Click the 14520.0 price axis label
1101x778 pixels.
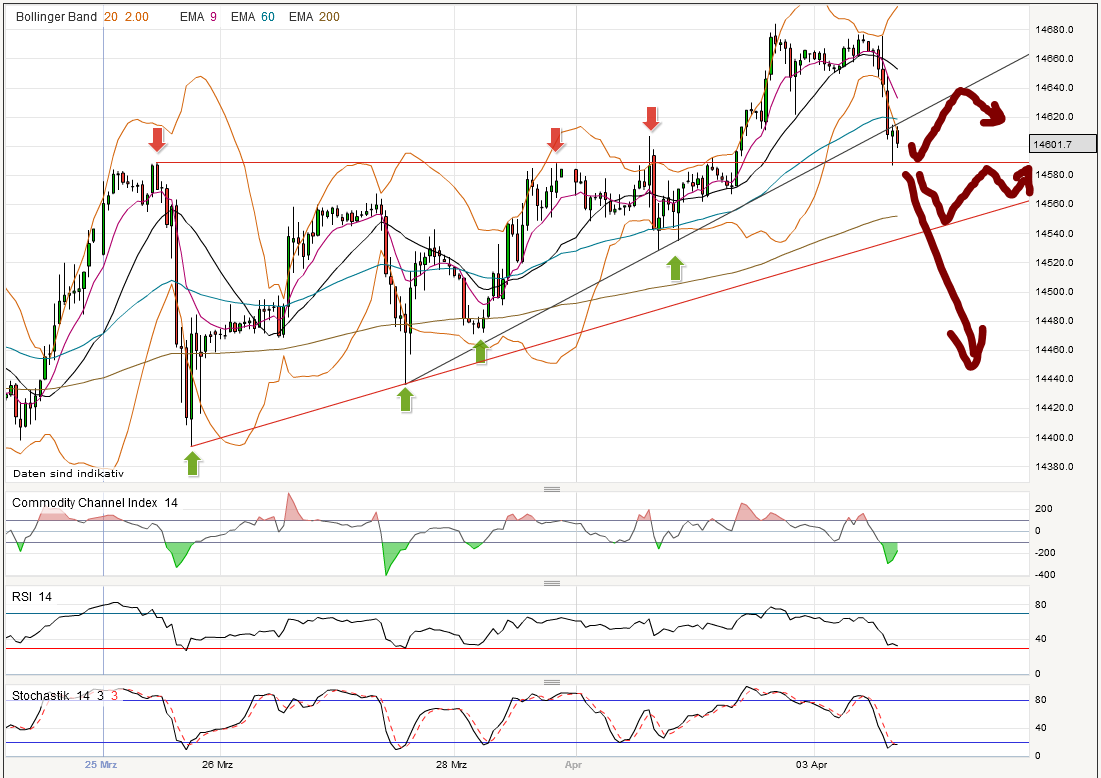1055,263
